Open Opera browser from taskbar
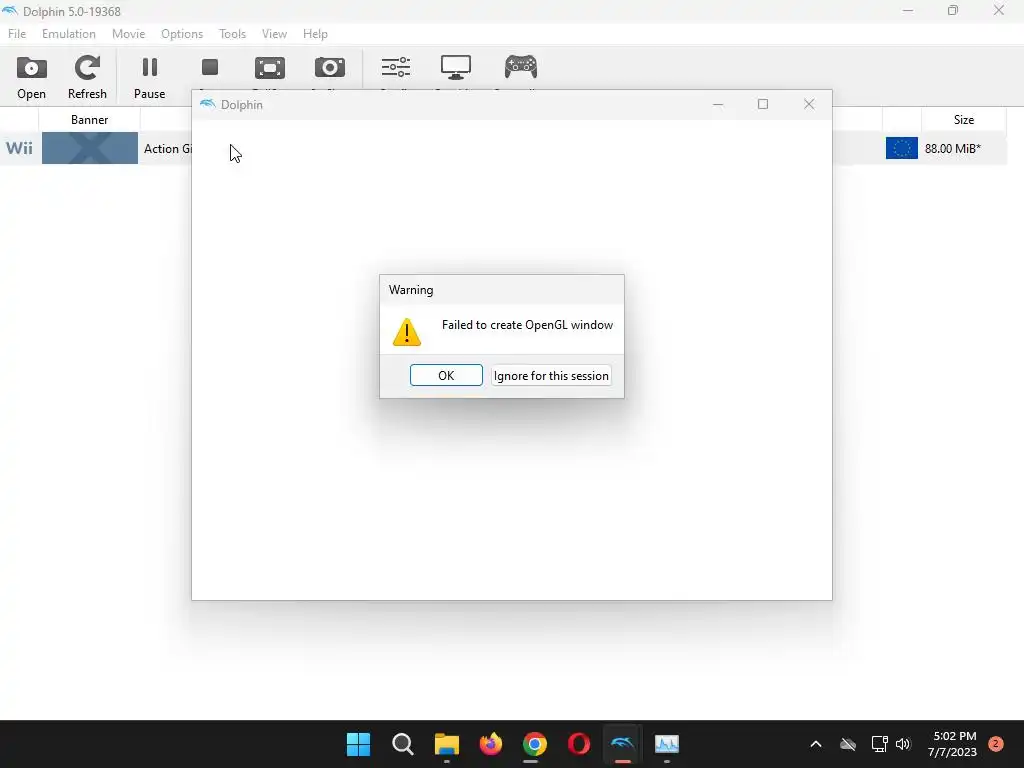Image resolution: width=1024 pixels, height=768 pixels. (579, 744)
